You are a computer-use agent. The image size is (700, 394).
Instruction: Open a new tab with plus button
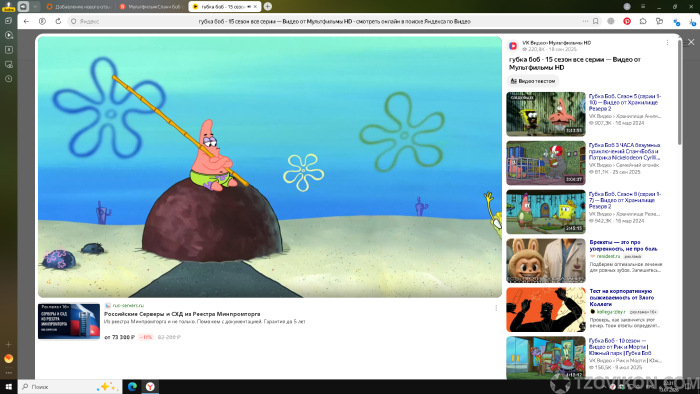coord(268,7)
